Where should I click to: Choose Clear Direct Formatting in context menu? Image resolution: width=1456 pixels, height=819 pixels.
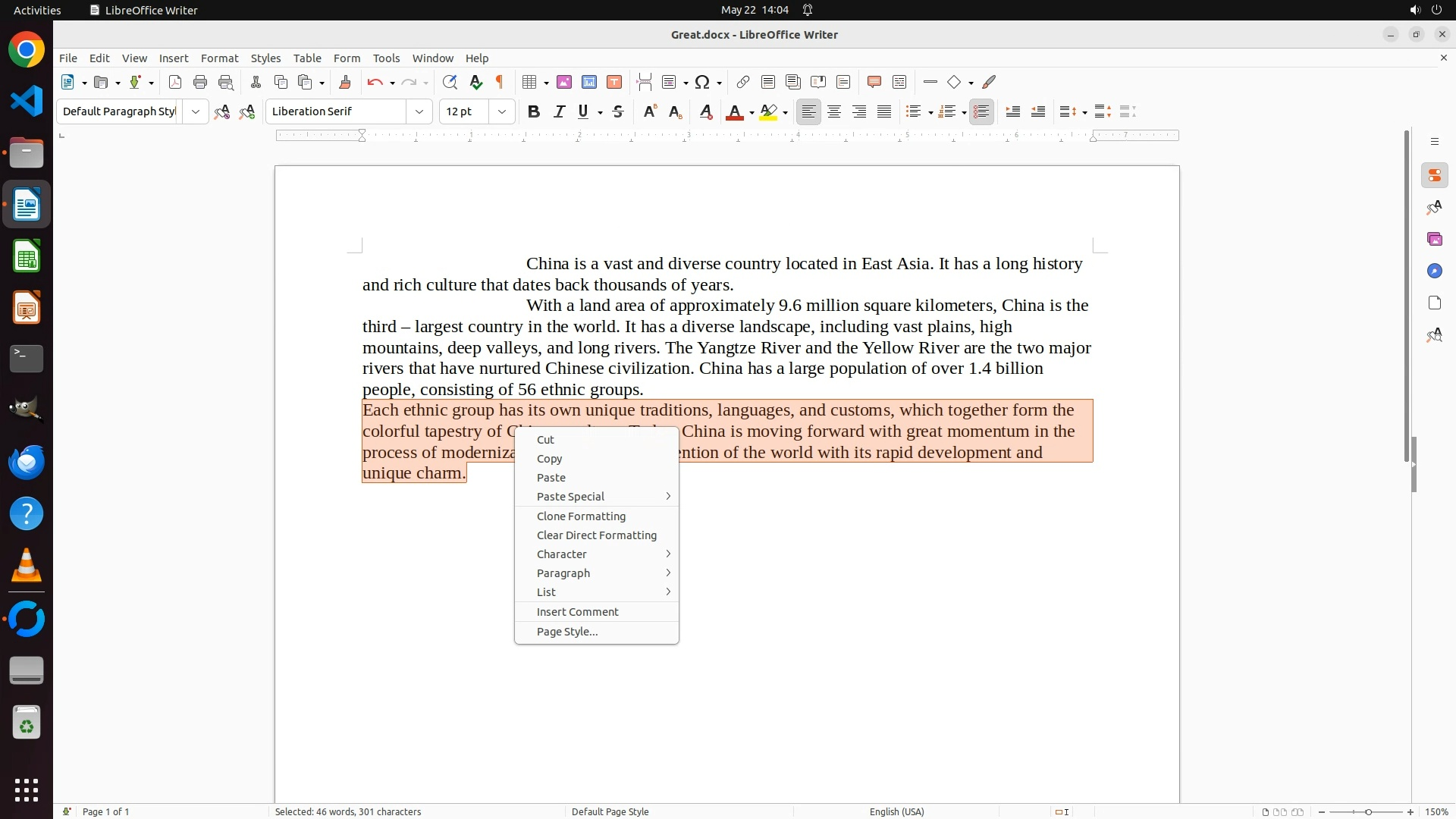coord(596,535)
